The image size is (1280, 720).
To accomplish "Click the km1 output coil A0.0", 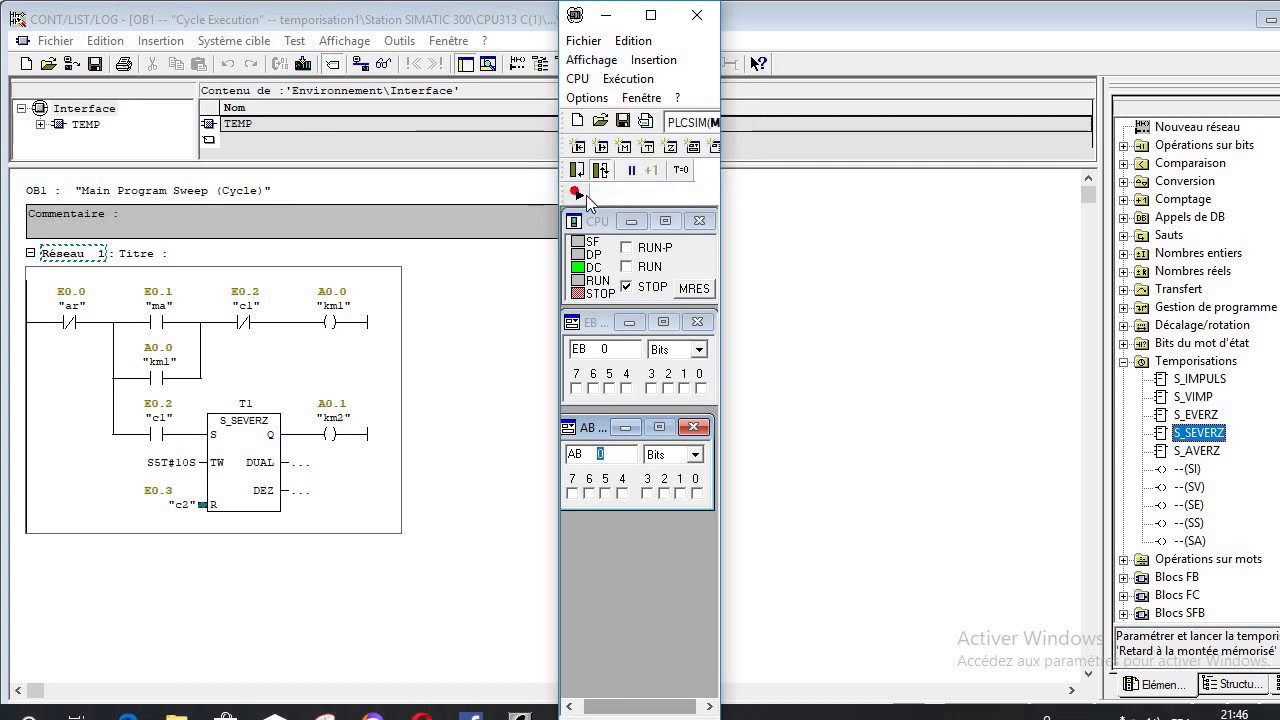I will pyautogui.click(x=331, y=322).
